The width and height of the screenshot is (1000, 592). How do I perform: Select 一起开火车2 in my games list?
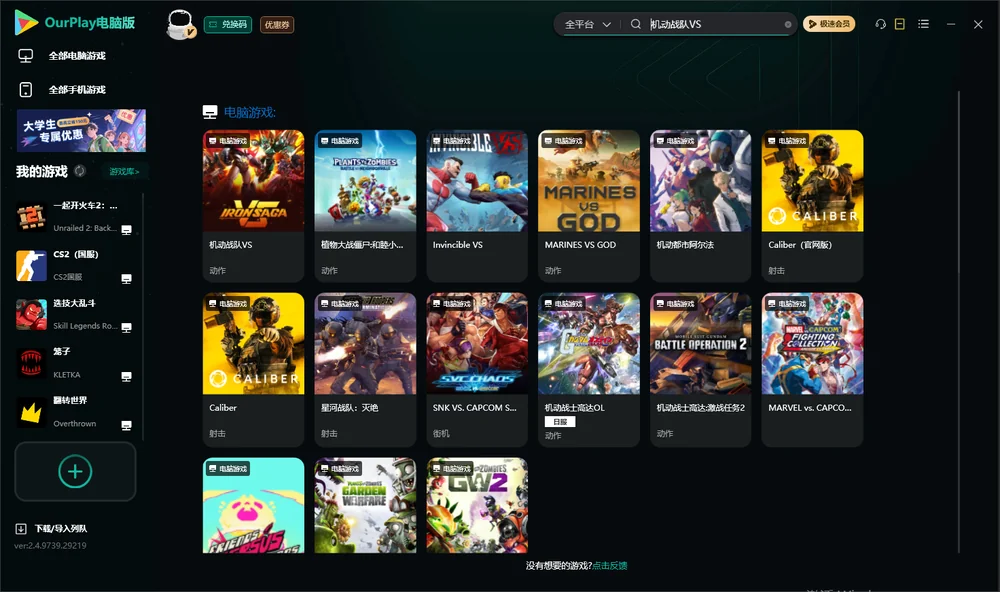point(75,217)
